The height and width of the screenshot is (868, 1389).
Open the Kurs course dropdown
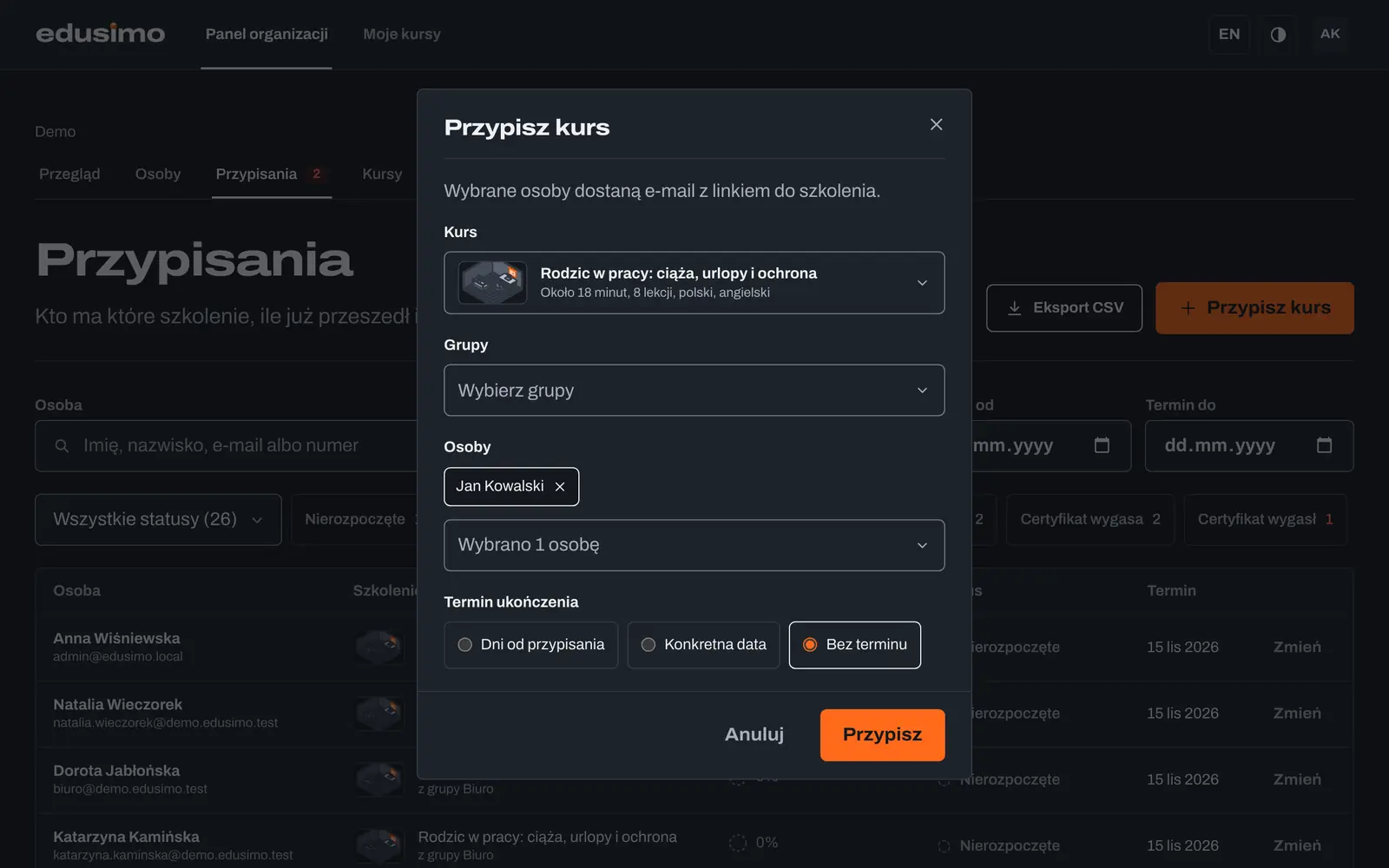pos(694,283)
